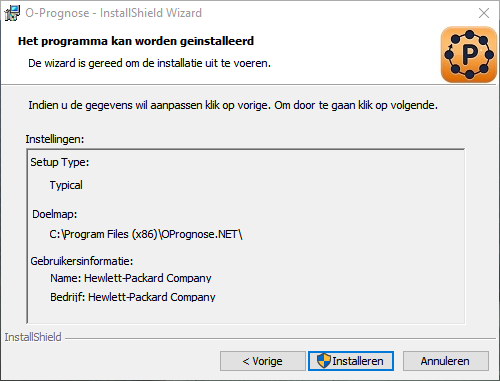Viewport: 500px width, 381px height.
Task: Click the 'De wizard is gereed' subtitle text
Action: 149,63
